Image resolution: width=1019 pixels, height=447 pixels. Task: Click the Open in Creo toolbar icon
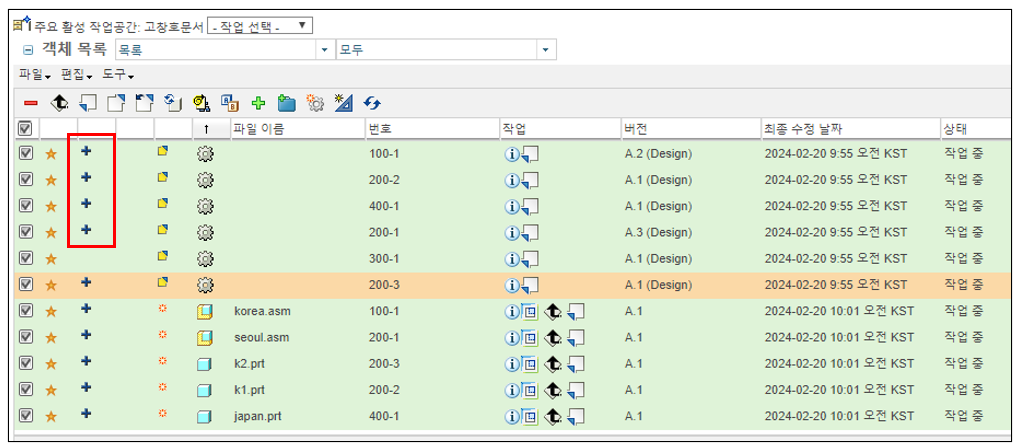coord(60,103)
